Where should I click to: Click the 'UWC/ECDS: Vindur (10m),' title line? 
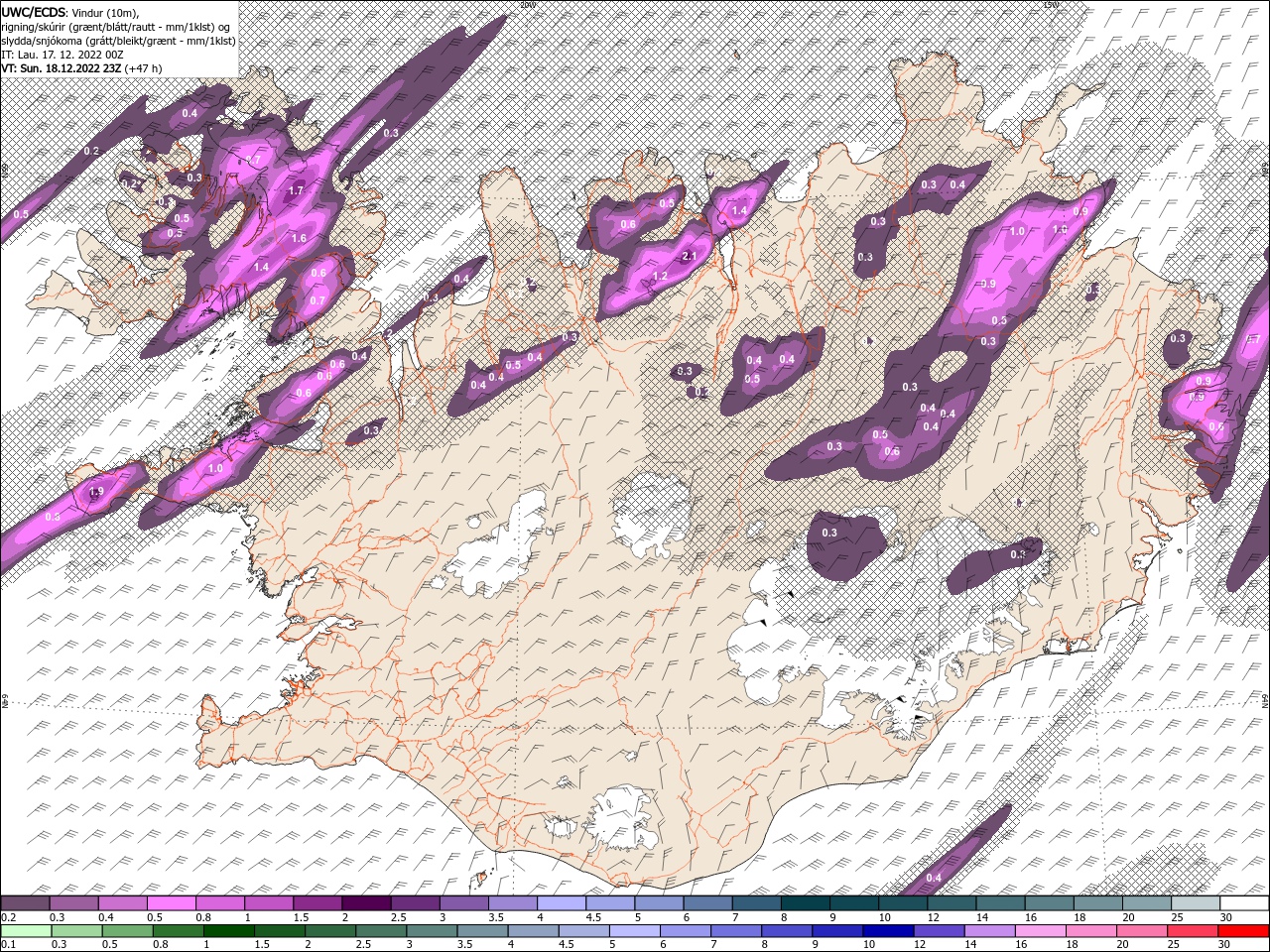tap(70, 11)
